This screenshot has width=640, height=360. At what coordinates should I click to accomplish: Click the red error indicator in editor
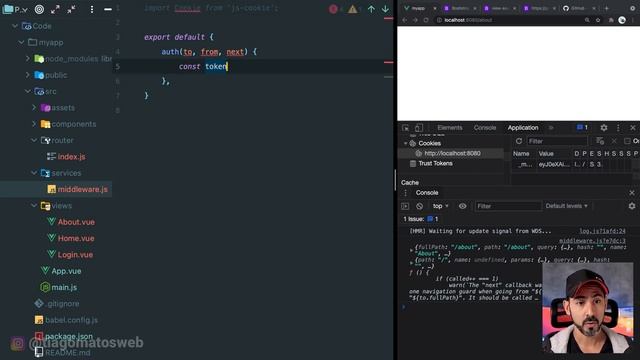point(333,9)
